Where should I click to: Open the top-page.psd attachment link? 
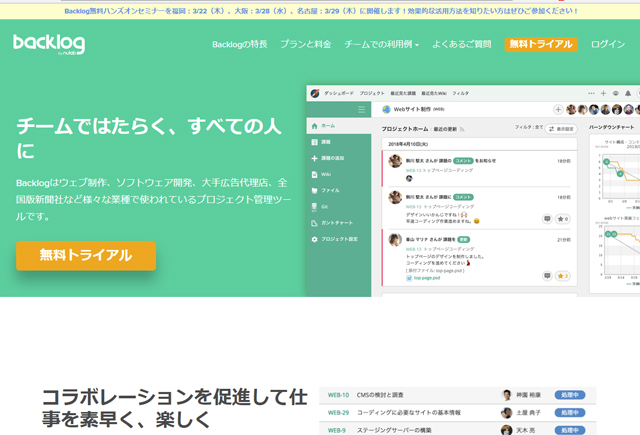427,278
